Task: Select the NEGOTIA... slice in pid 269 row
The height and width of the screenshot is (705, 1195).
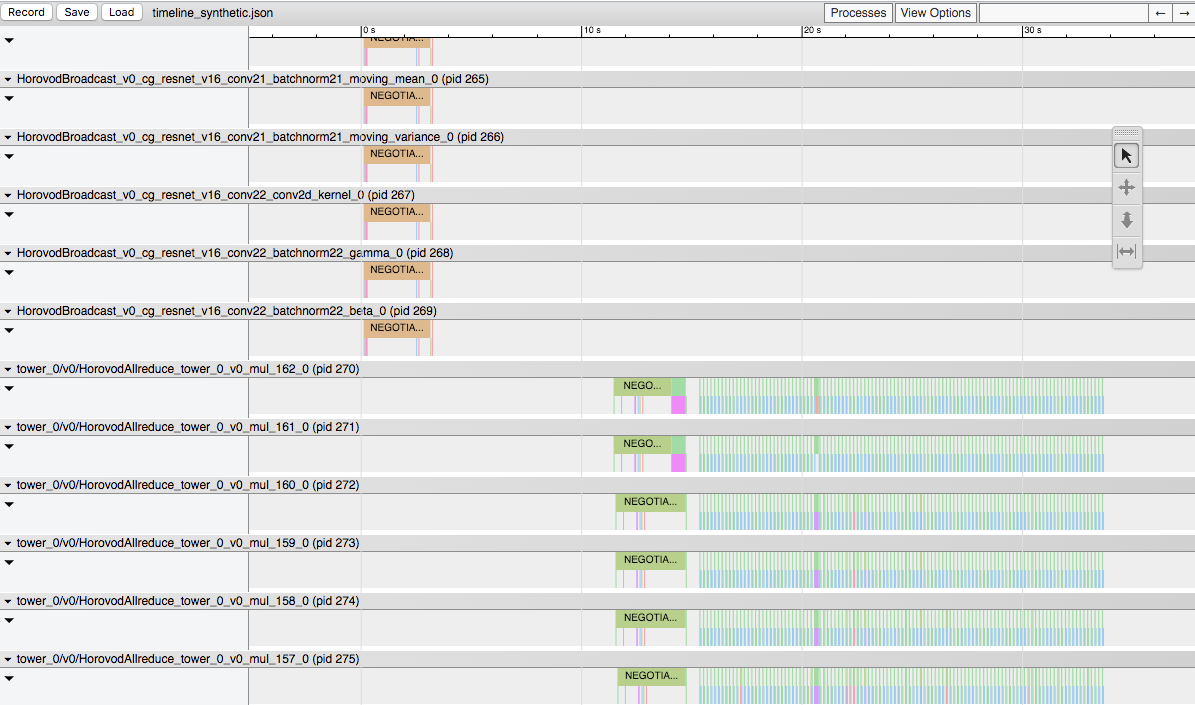Action: [397, 328]
